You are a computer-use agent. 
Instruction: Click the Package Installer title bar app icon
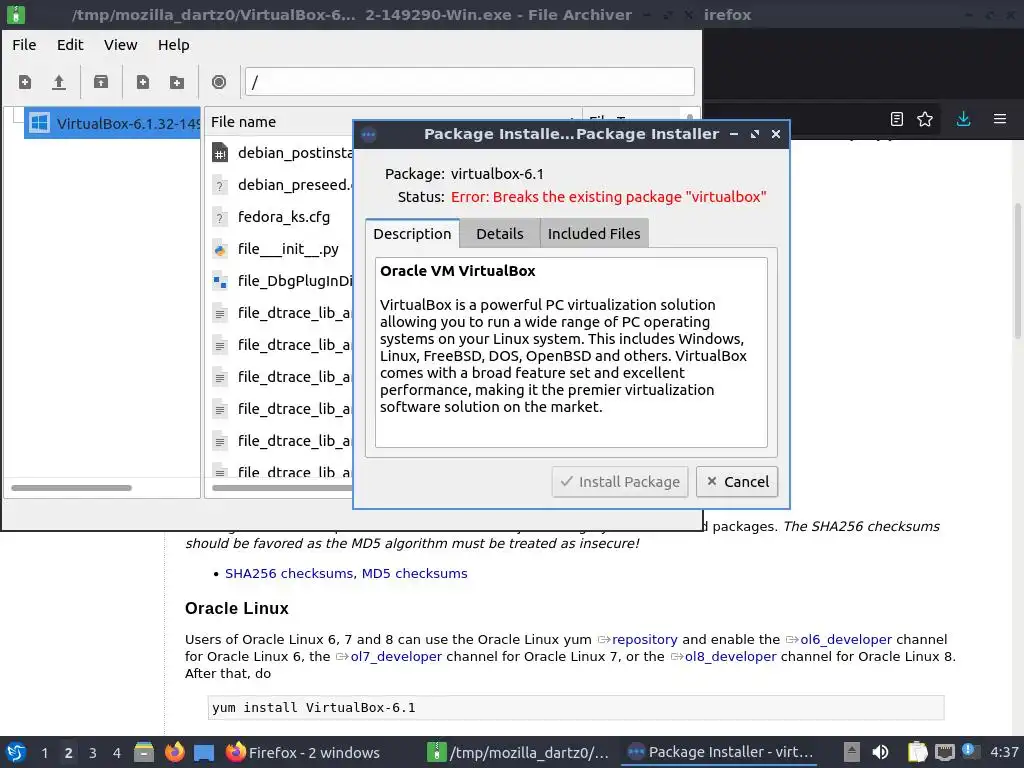(368, 135)
